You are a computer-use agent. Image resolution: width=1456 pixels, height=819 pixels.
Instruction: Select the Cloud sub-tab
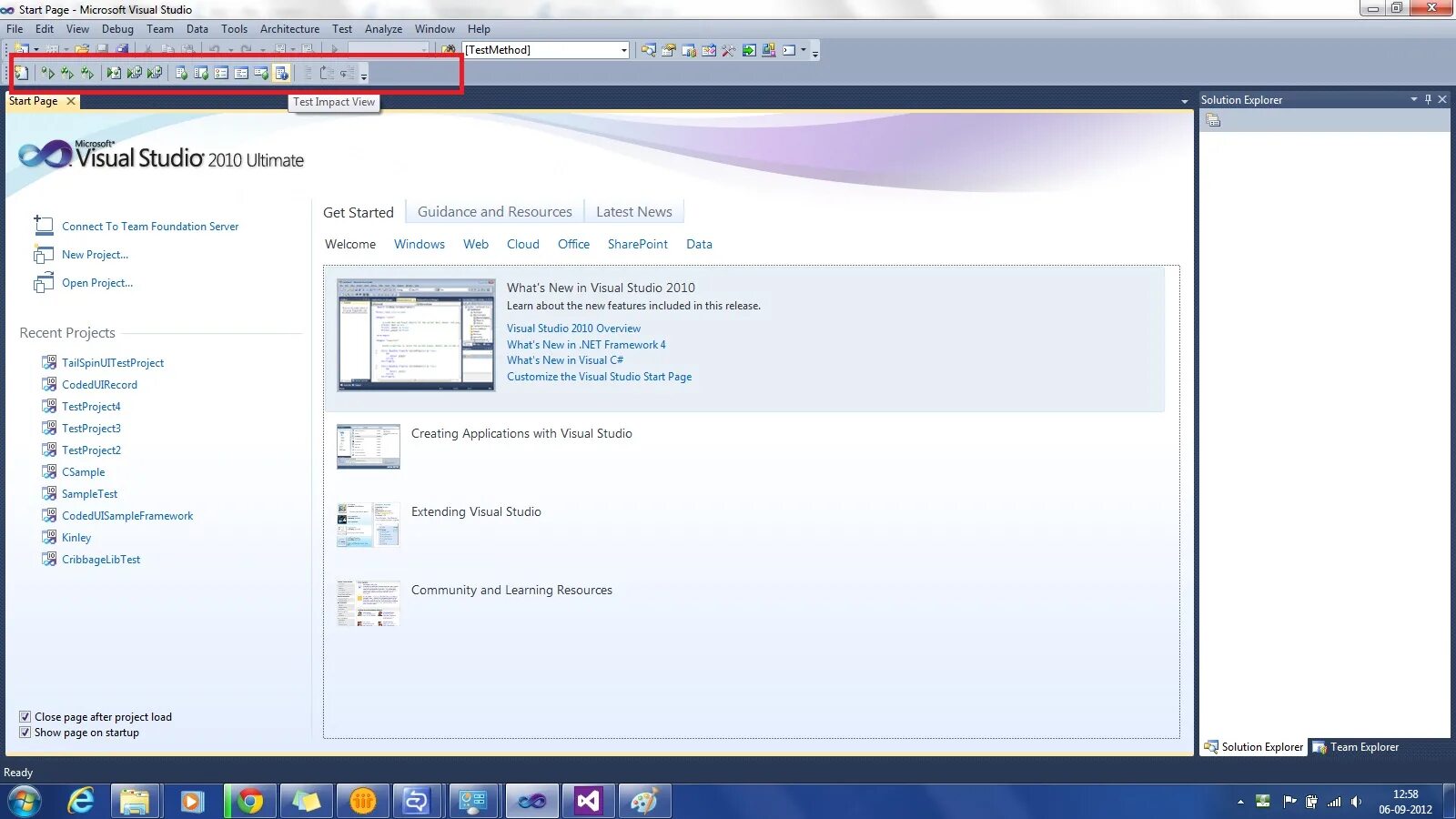pyautogui.click(x=523, y=244)
